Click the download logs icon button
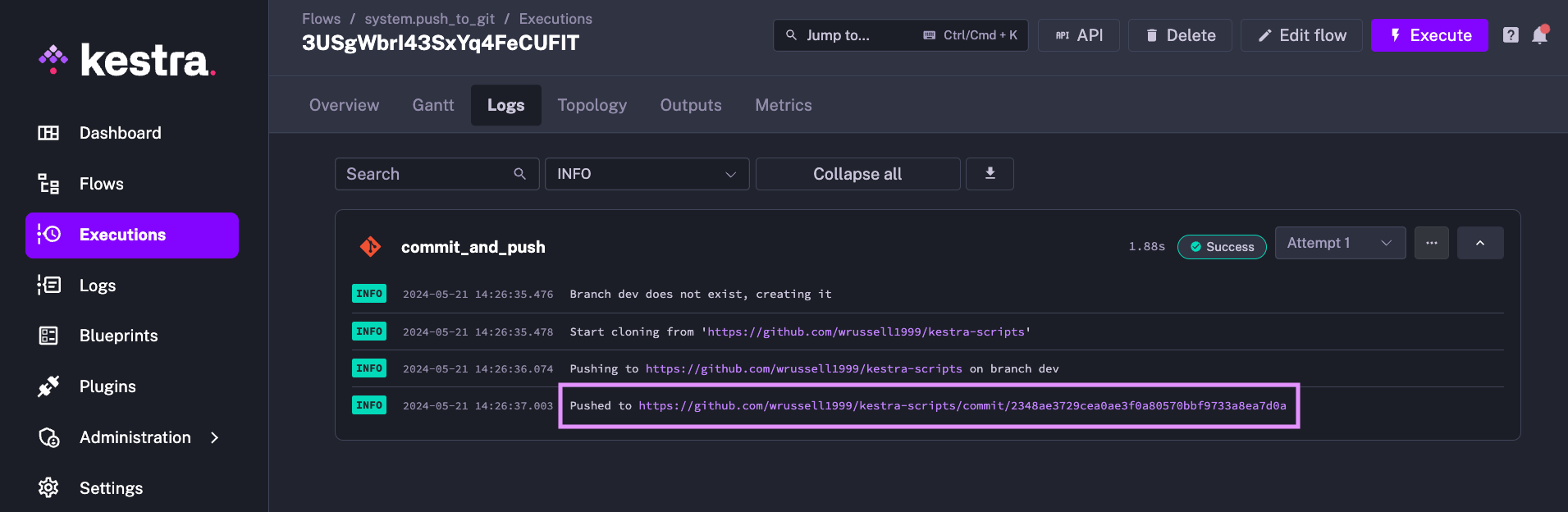This screenshot has height=512, width=1568. [990, 173]
